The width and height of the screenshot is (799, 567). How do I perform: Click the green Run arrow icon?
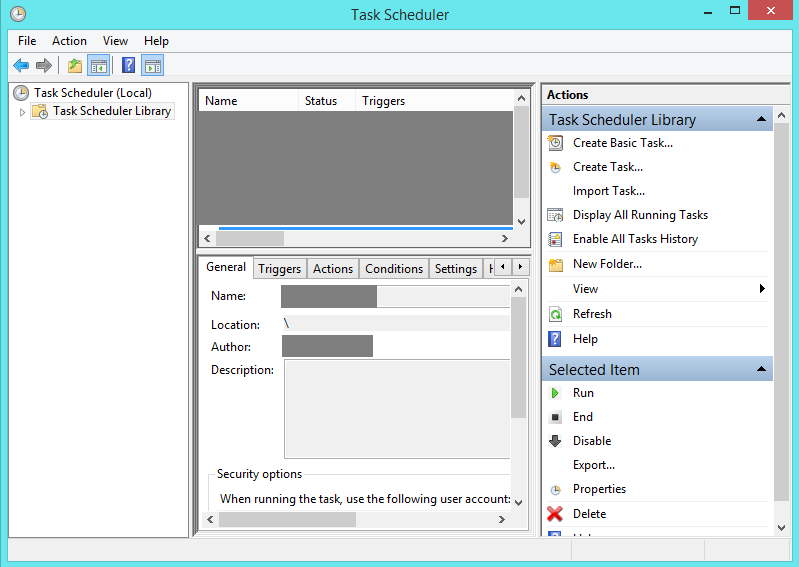[x=555, y=393]
